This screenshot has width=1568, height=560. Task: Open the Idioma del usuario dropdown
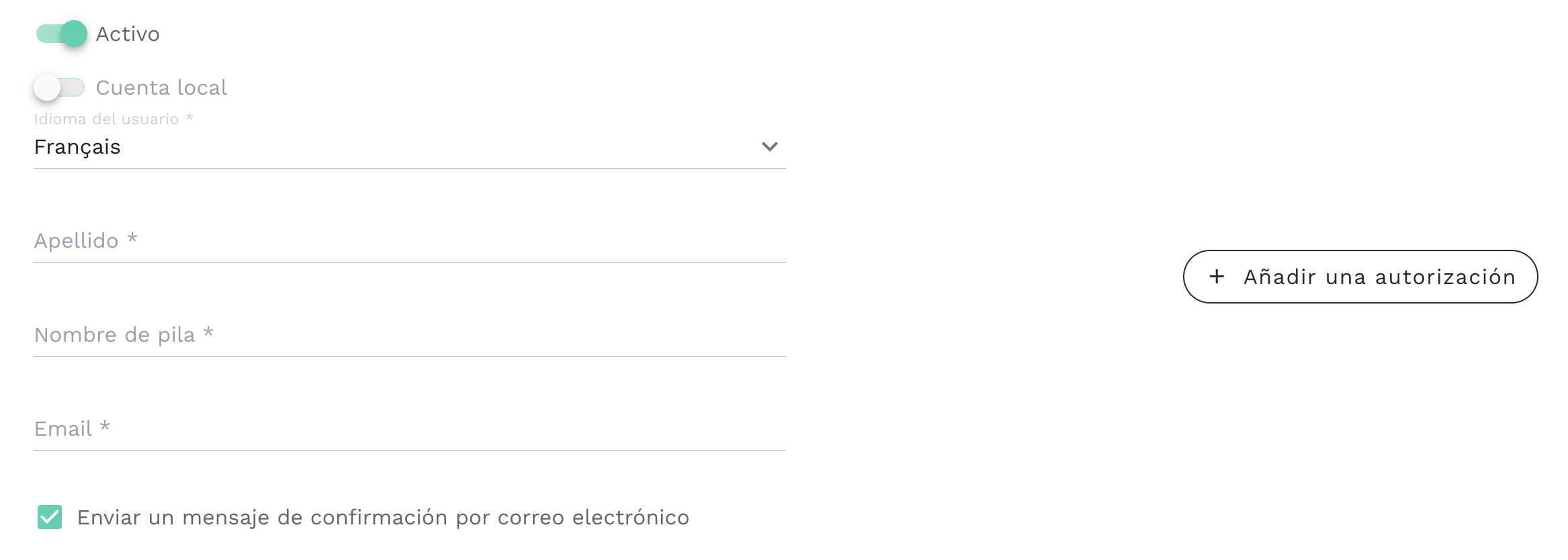pos(408,146)
